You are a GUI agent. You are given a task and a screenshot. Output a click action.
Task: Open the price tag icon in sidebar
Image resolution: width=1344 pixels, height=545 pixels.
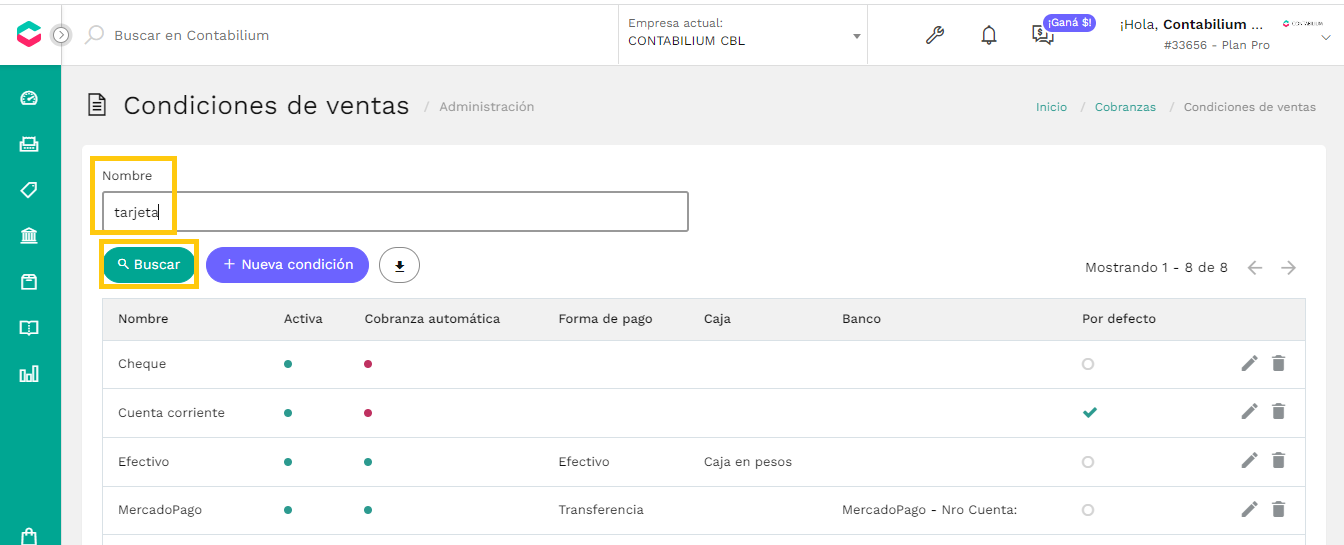point(29,190)
